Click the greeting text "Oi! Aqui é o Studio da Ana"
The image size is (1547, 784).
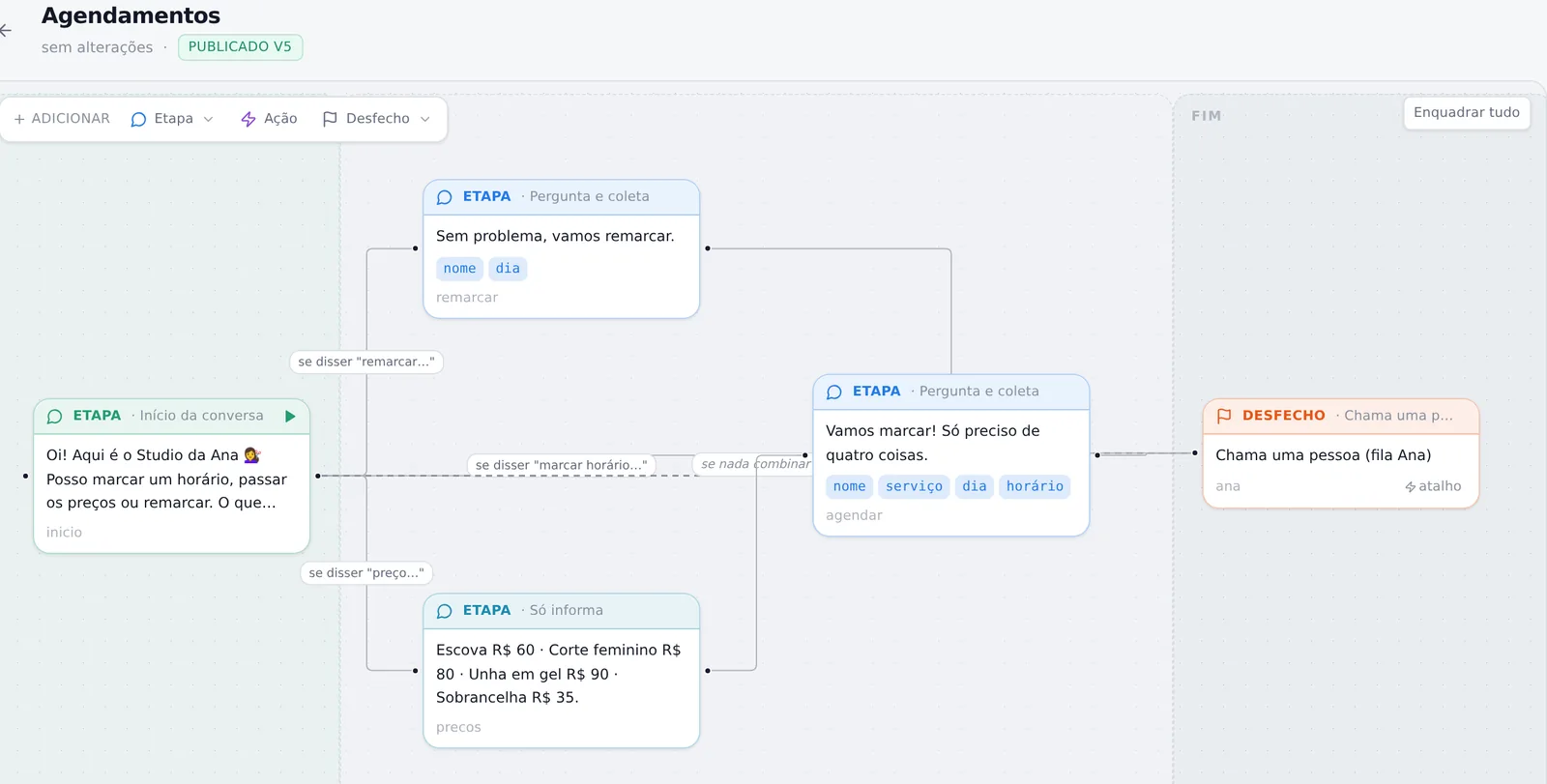[x=154, y=455]
